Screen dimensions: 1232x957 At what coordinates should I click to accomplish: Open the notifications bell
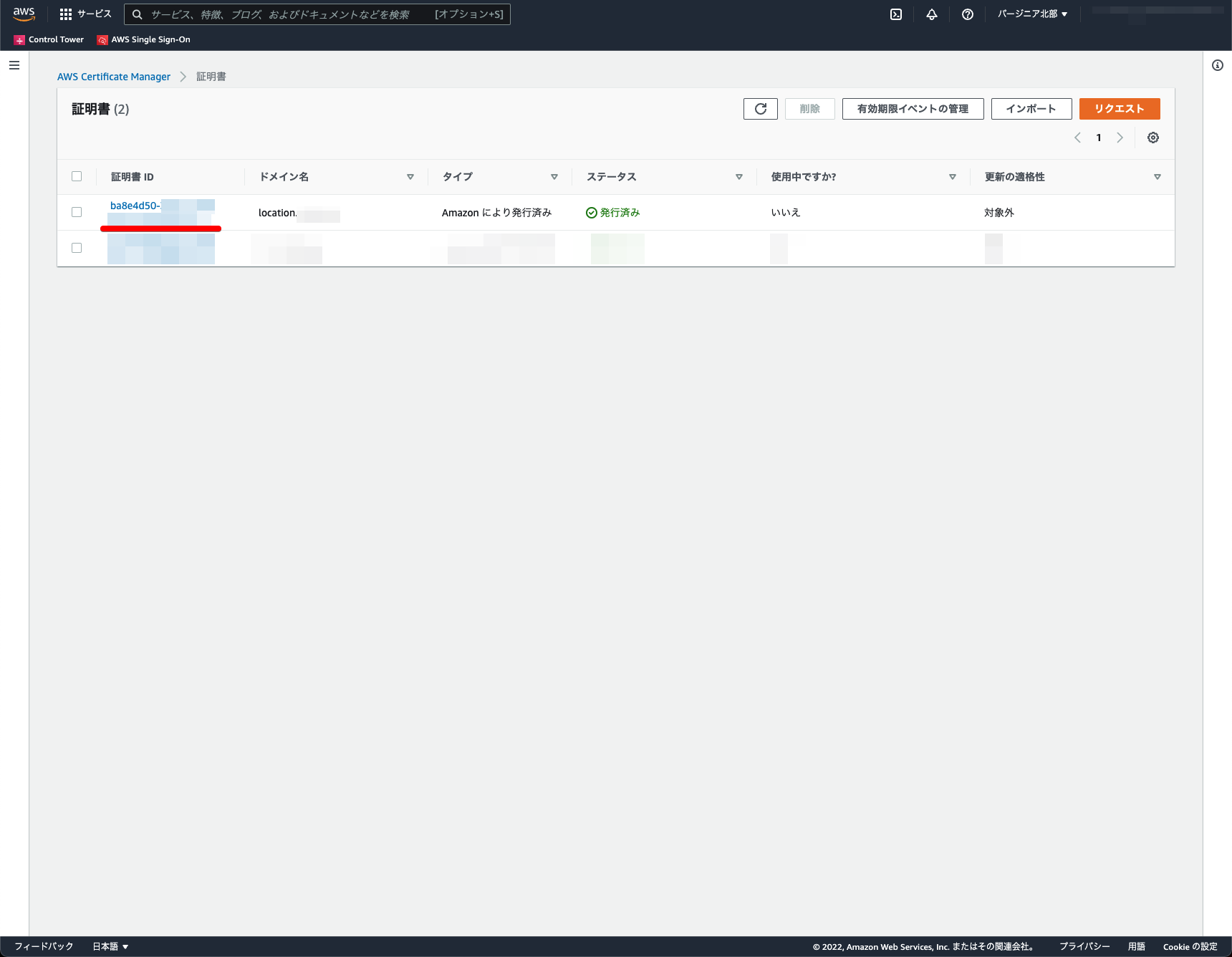(932, 14)
